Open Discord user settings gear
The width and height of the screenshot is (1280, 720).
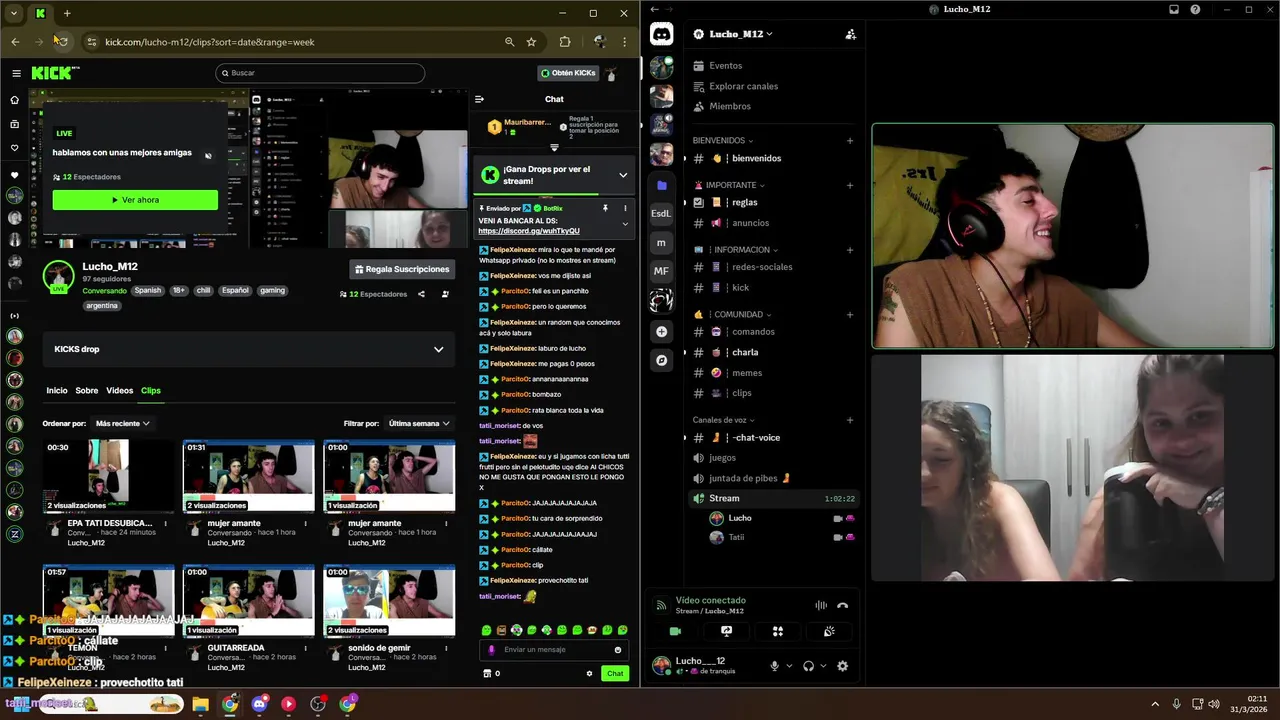click(842, 666)
